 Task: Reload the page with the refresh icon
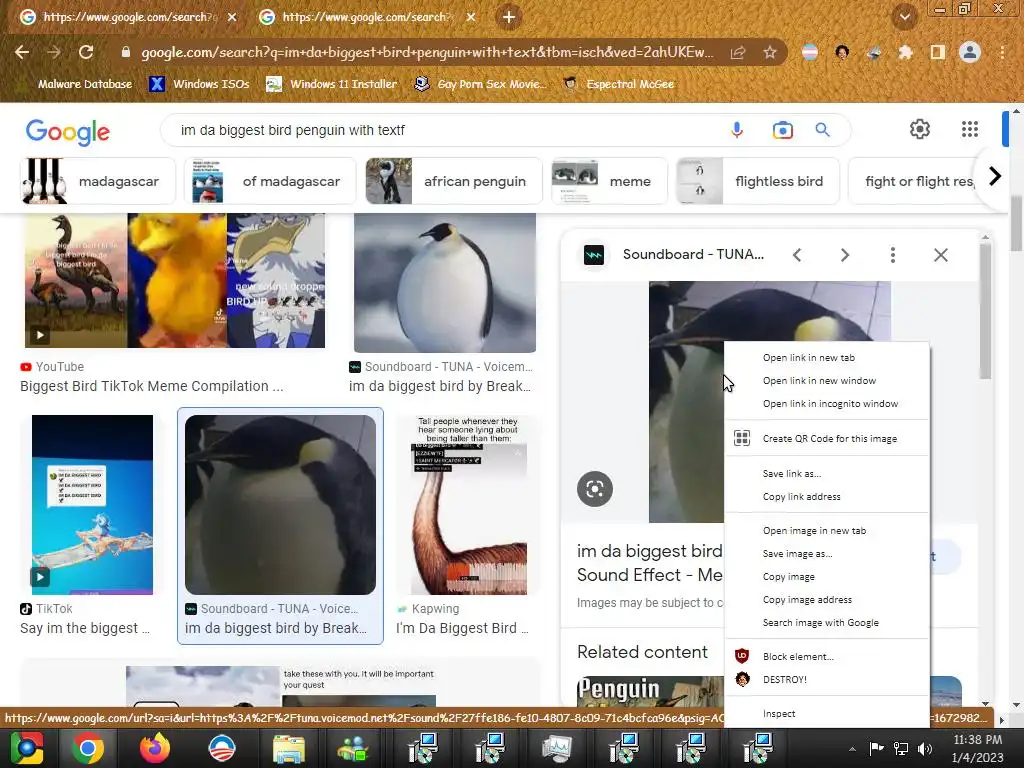(x=86, y=52)
